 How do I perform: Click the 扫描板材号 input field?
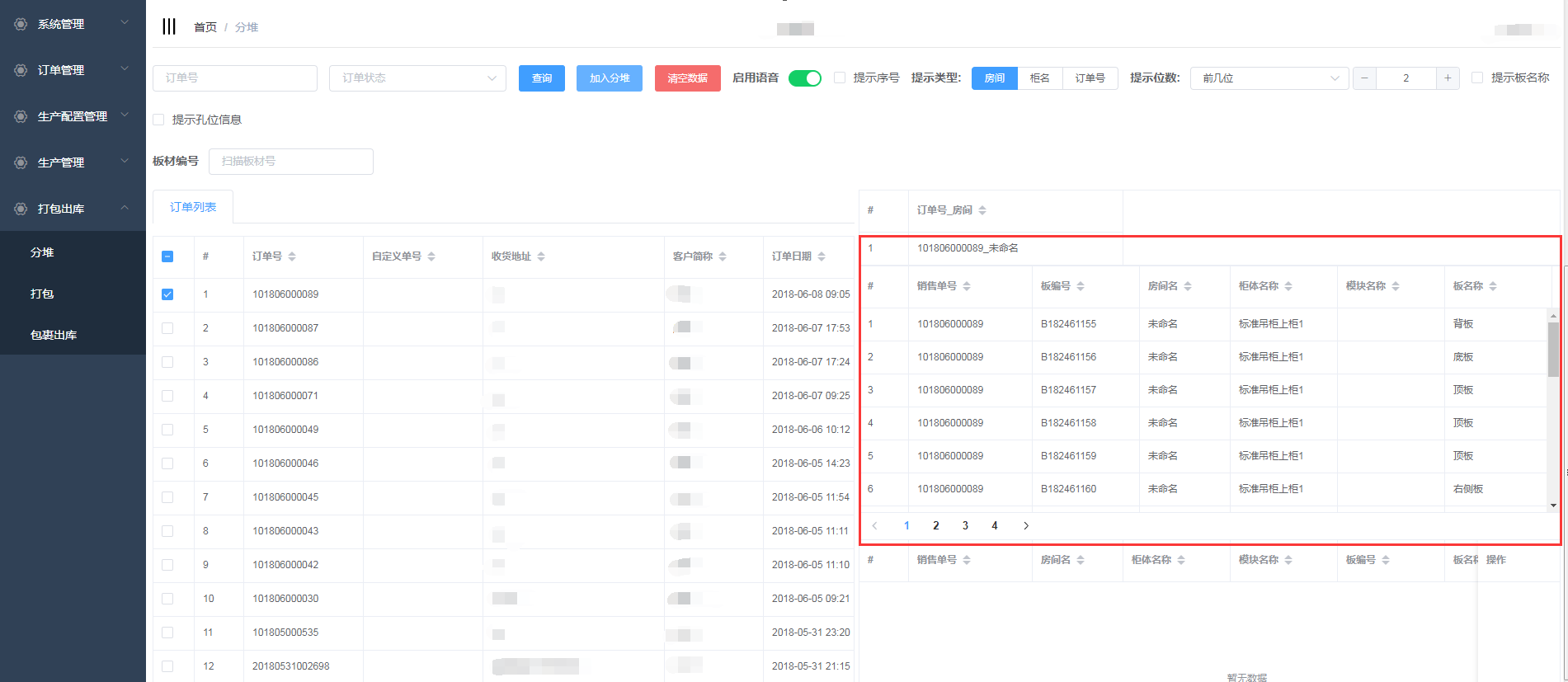[290, 162]
